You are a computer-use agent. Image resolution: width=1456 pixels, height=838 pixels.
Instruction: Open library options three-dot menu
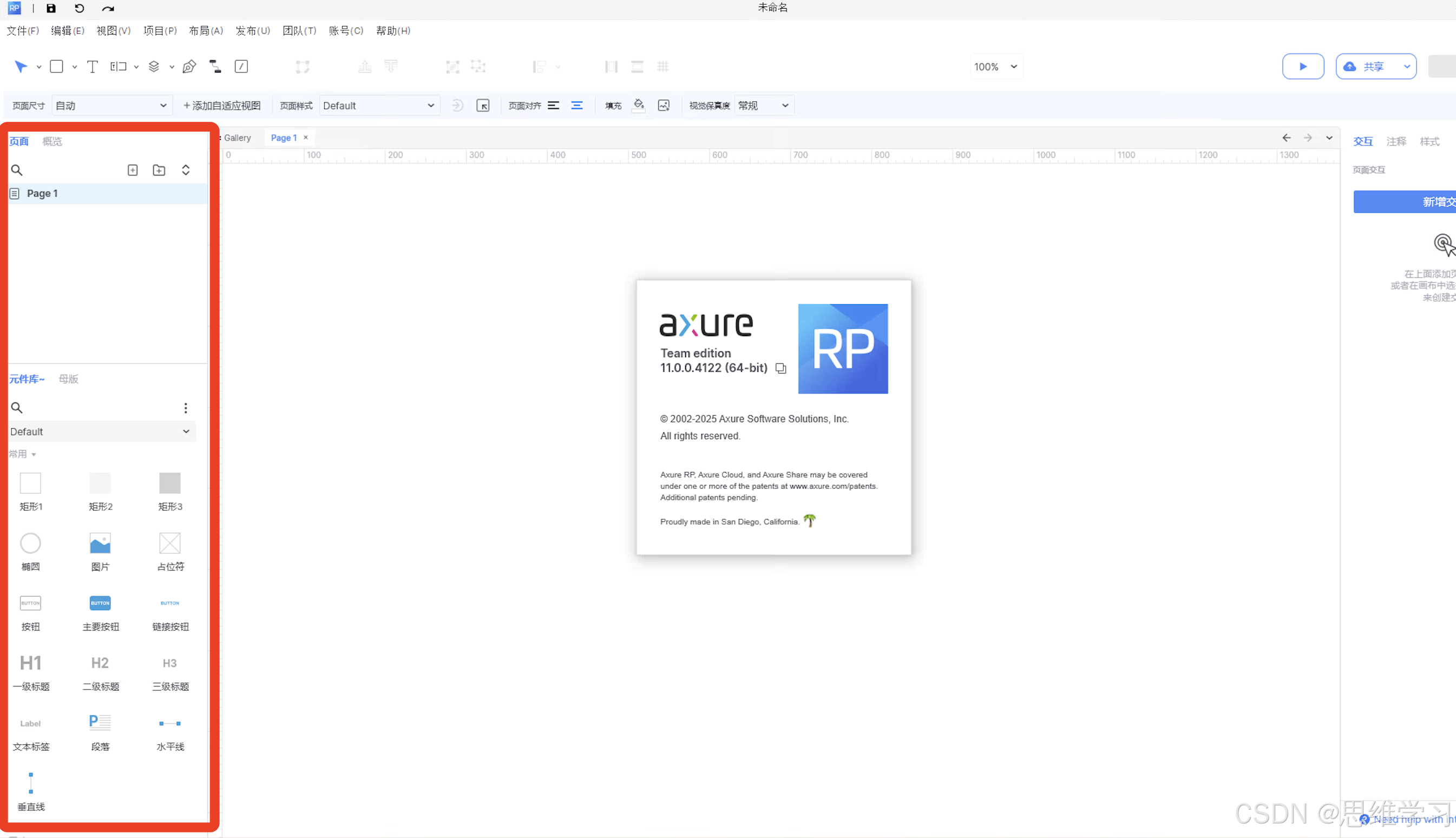click(x=185, y=408)
